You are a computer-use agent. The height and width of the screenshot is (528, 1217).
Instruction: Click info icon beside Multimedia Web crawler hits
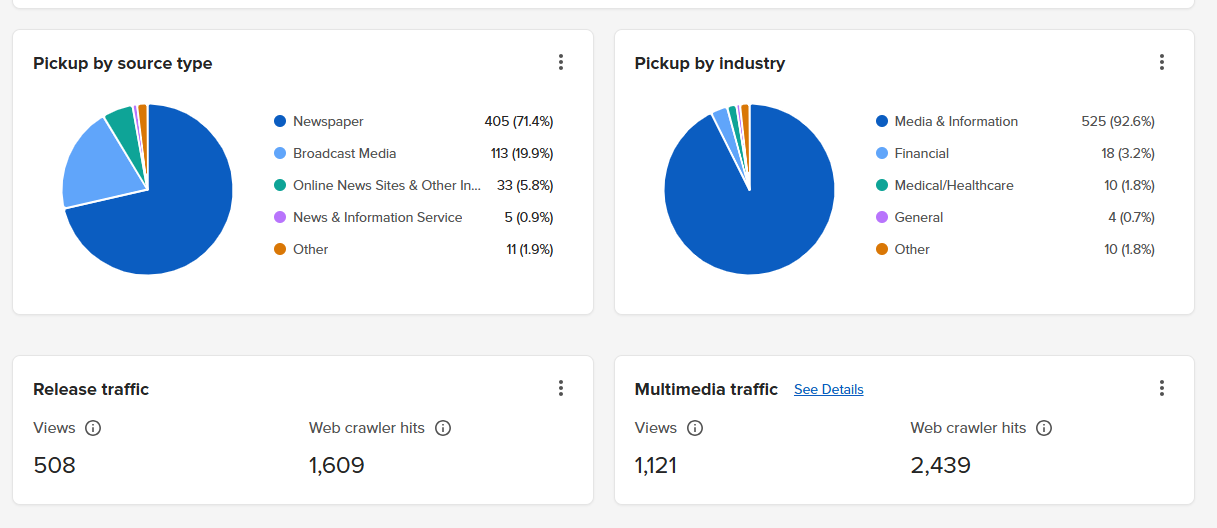[x=1044, y=428]
